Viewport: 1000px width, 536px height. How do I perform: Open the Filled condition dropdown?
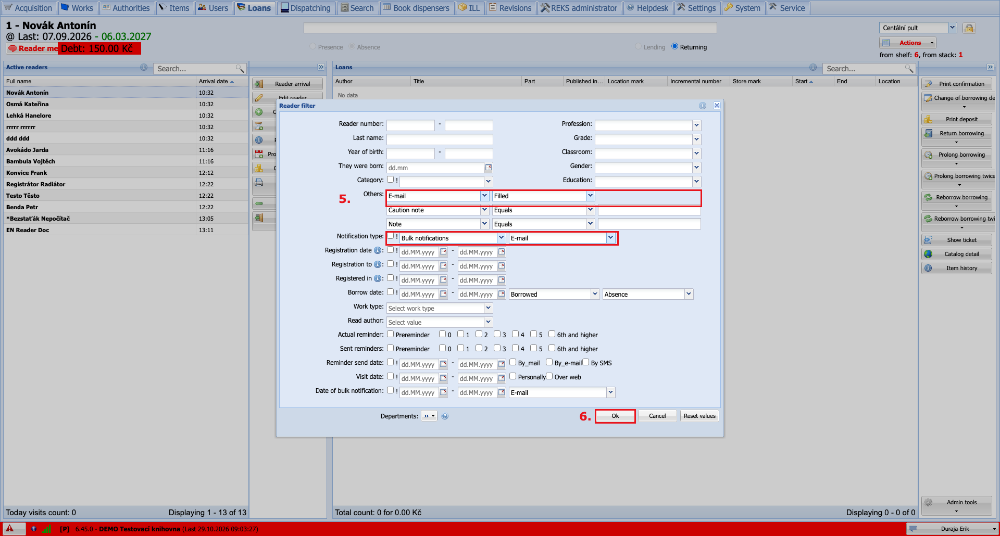(x=591, y=196)
